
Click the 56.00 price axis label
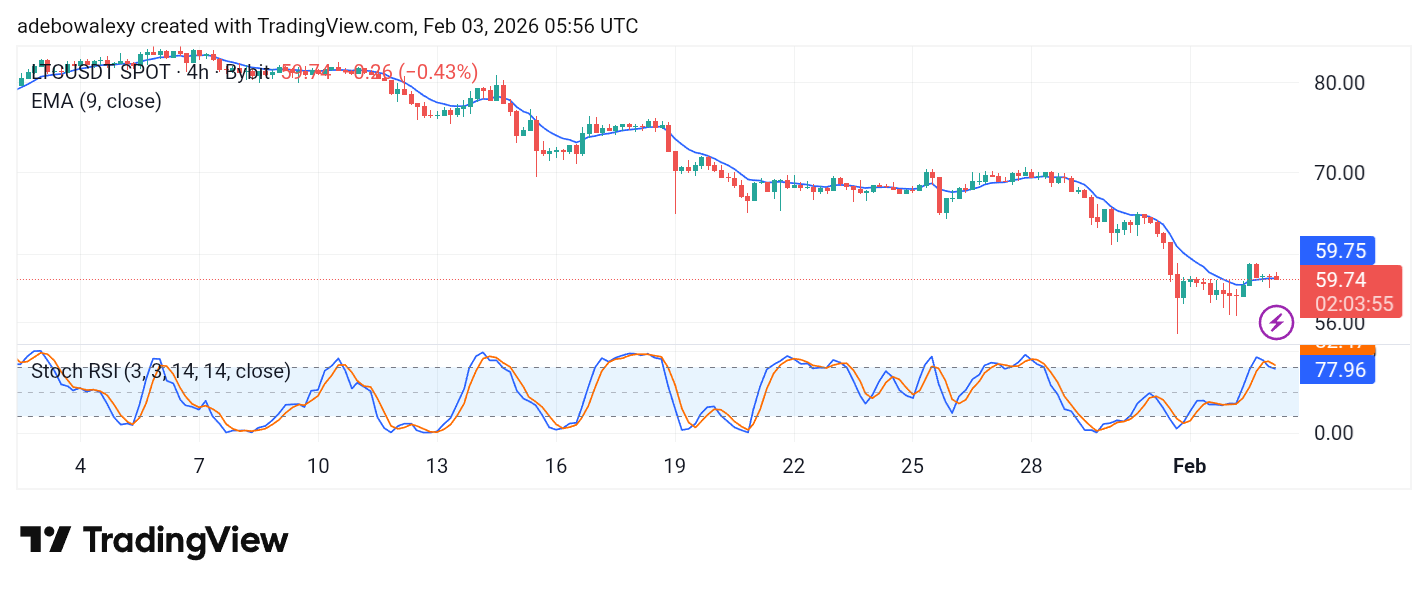coord(1340,323)
